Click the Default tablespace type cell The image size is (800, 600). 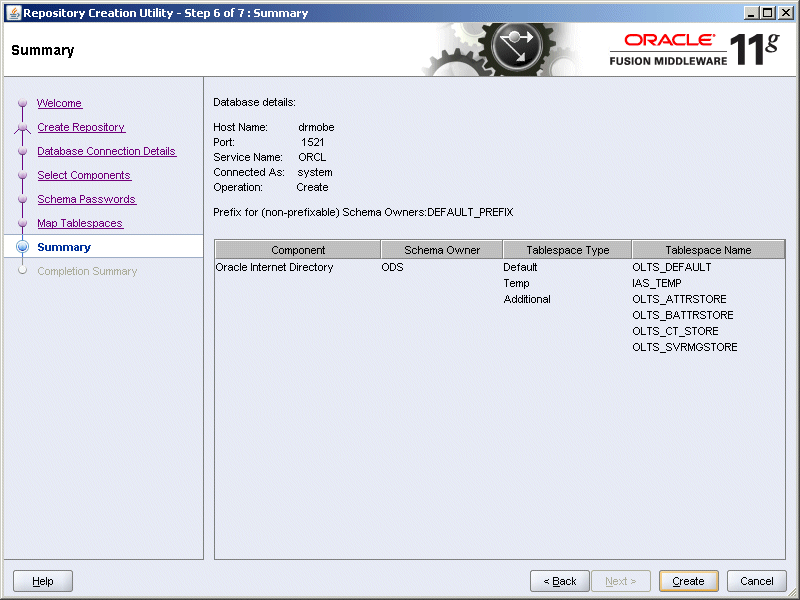pyautogui.click(x=520, y=267)
